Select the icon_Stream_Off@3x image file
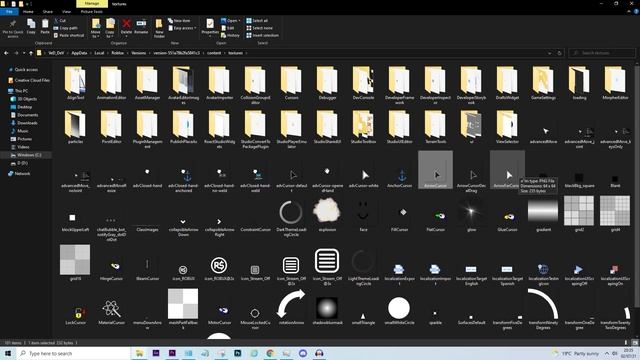Image resolution: width=640 pixels, height=360 pixels. pyautogui.click(x=327, y=266)
